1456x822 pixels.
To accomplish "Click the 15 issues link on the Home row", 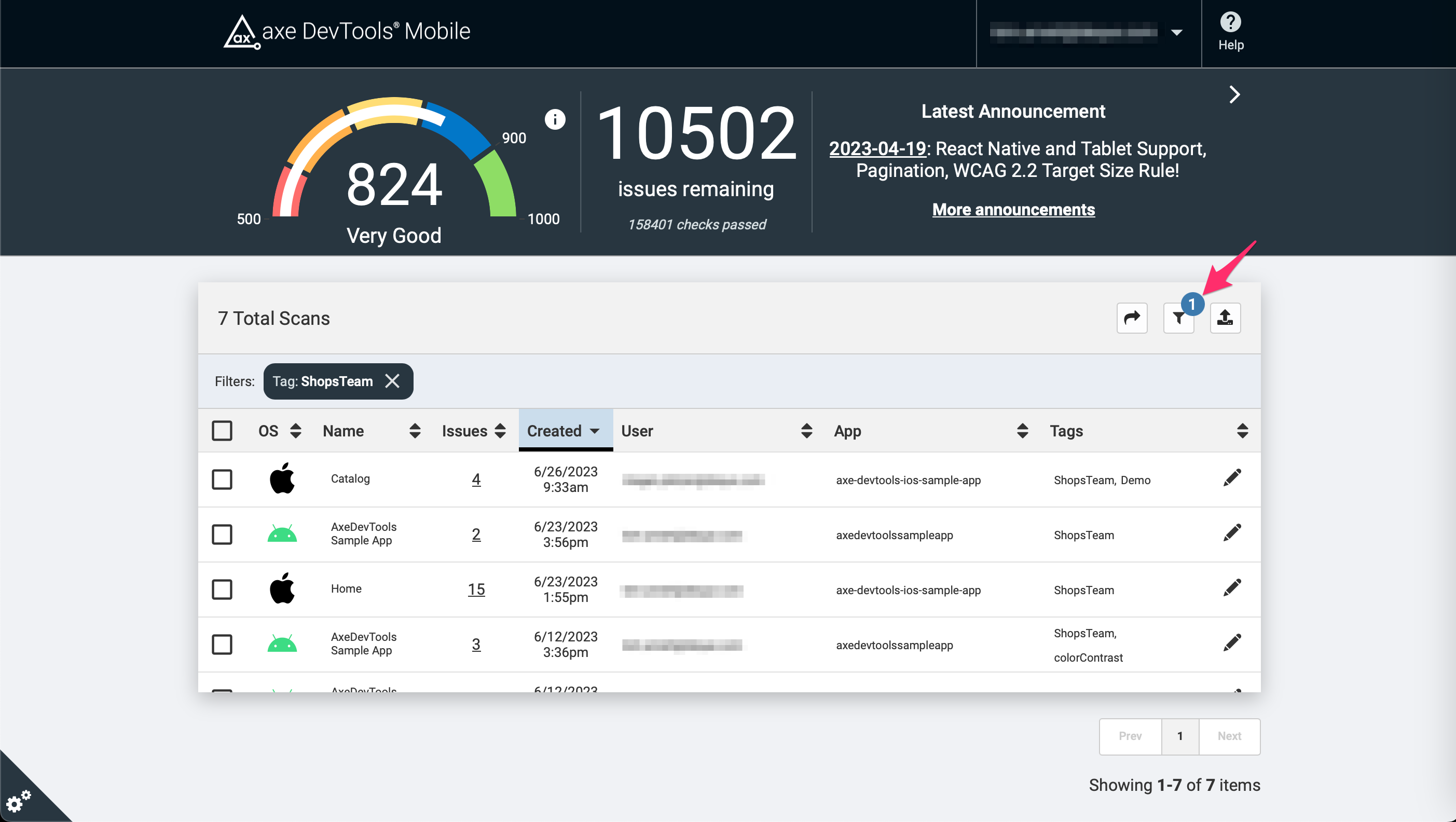I will click(x=476, y=588).
